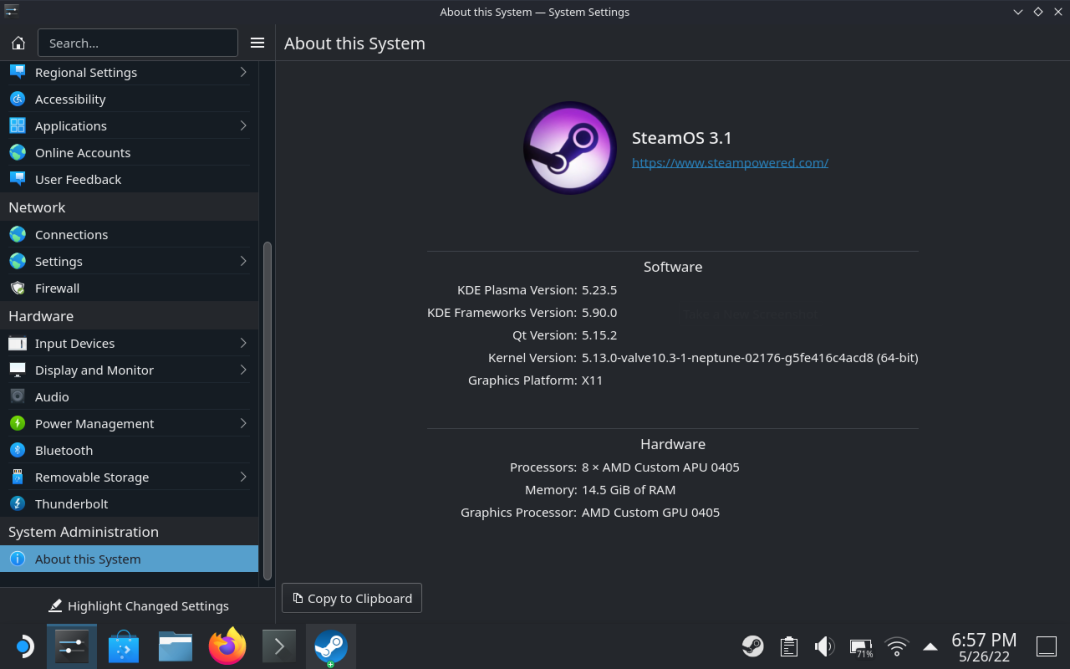Click the User Feedback icon
1070x669 pixels.
coord(18,179)
